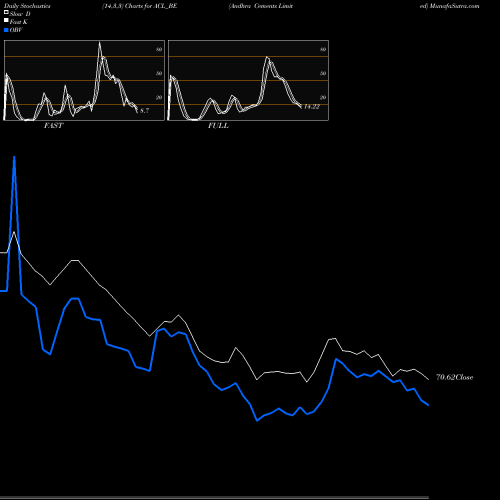Click the blue OBV legend swatch
This screenshot has height=500, width=500.
[x=6, y=30]
